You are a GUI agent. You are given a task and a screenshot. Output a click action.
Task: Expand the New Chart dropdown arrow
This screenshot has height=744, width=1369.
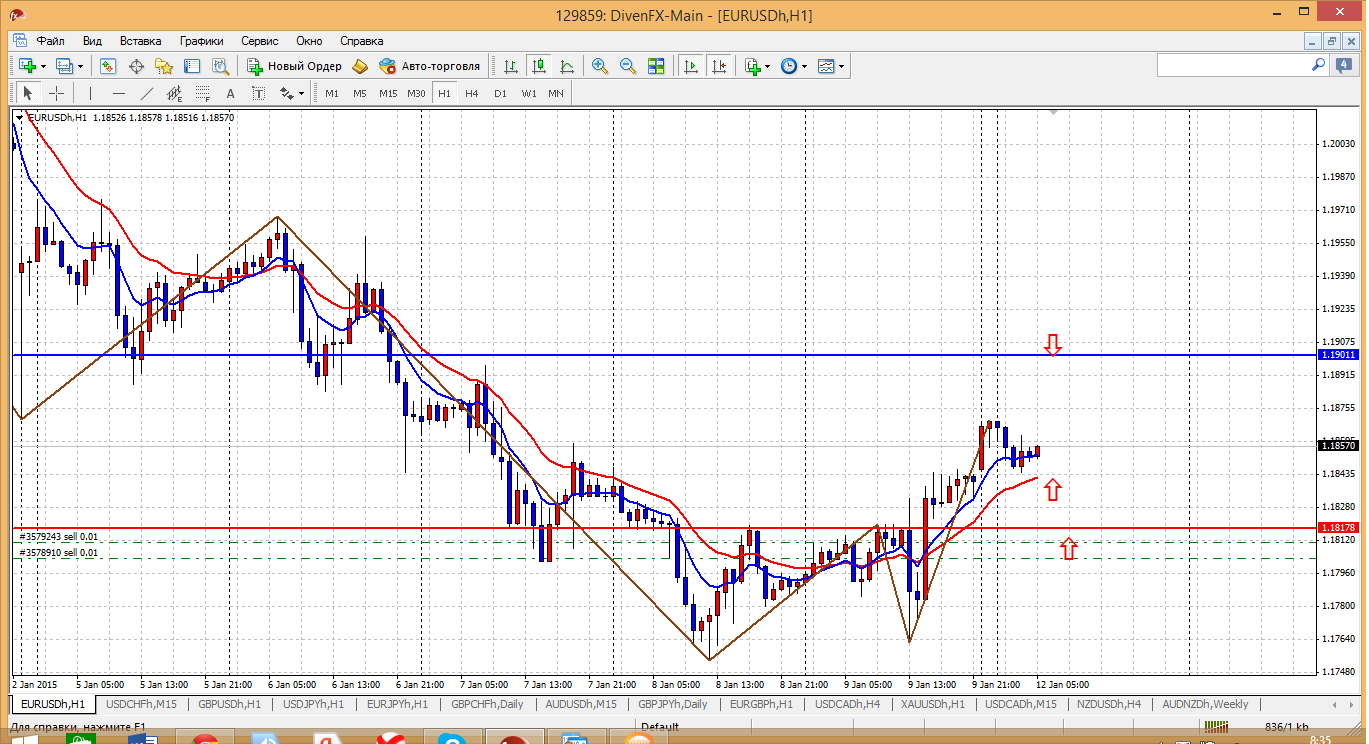click(43, 66)
